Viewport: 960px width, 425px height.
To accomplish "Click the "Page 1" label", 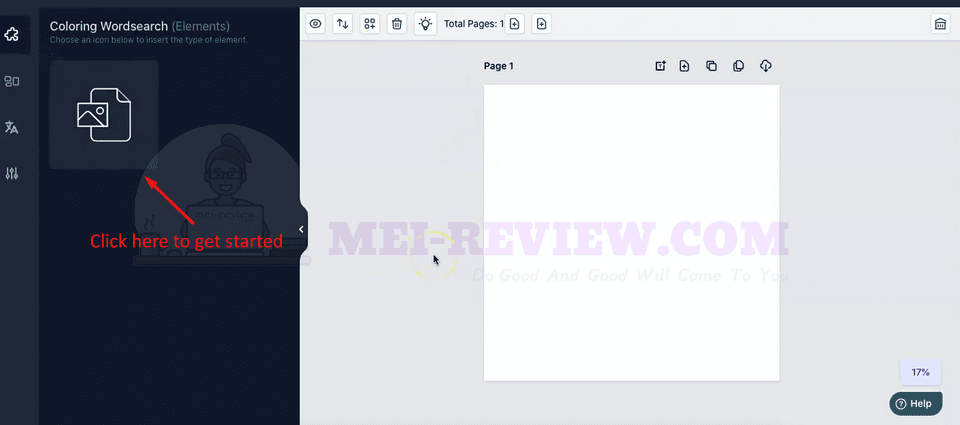I will [498, 66].
